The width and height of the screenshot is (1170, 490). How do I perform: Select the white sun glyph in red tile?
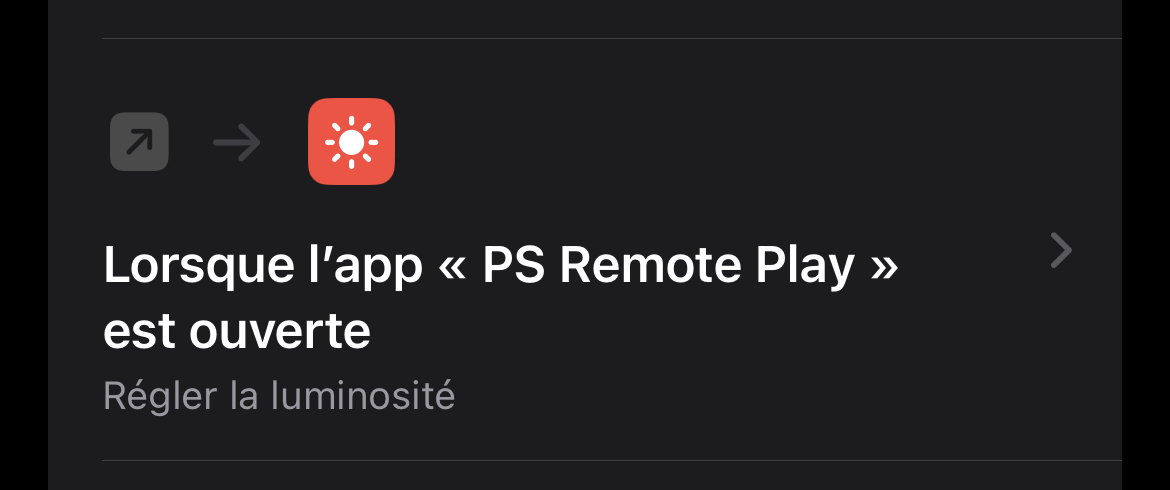(351, 142)
